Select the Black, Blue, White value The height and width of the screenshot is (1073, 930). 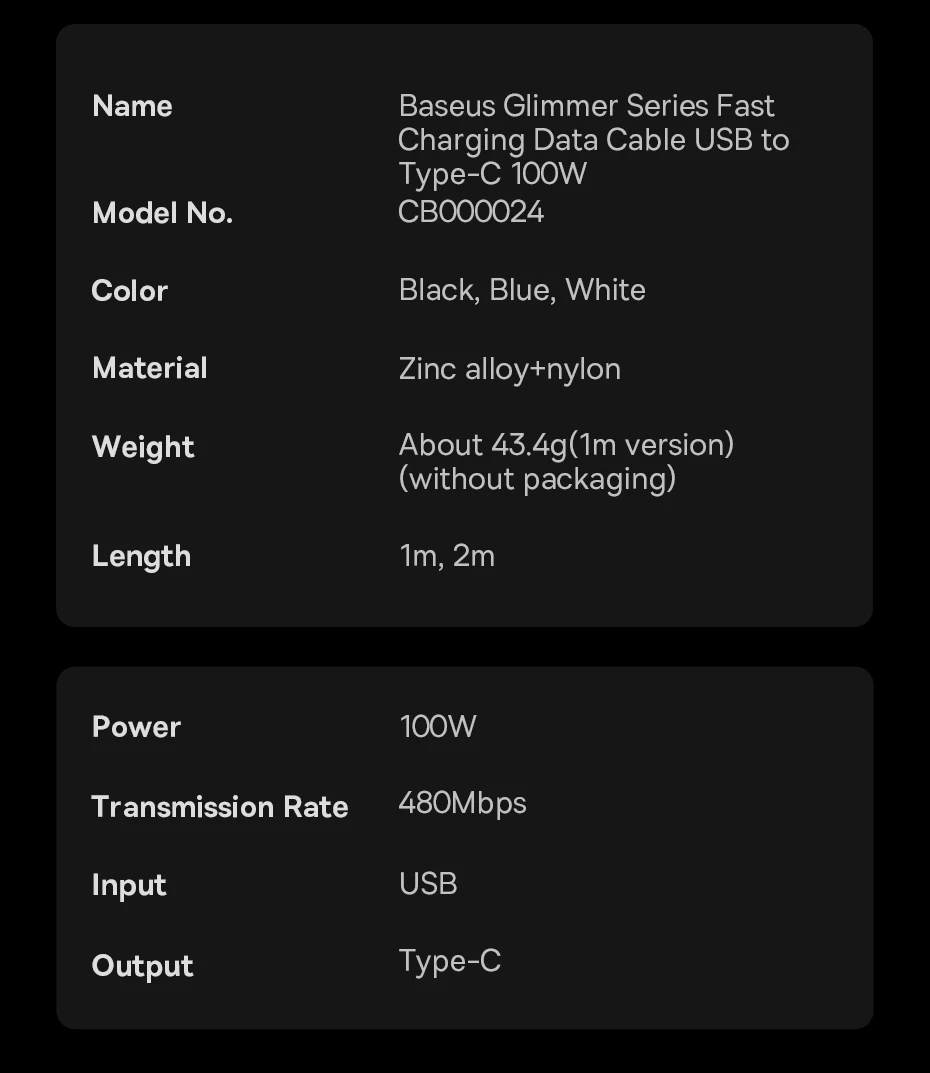point(522,290)
